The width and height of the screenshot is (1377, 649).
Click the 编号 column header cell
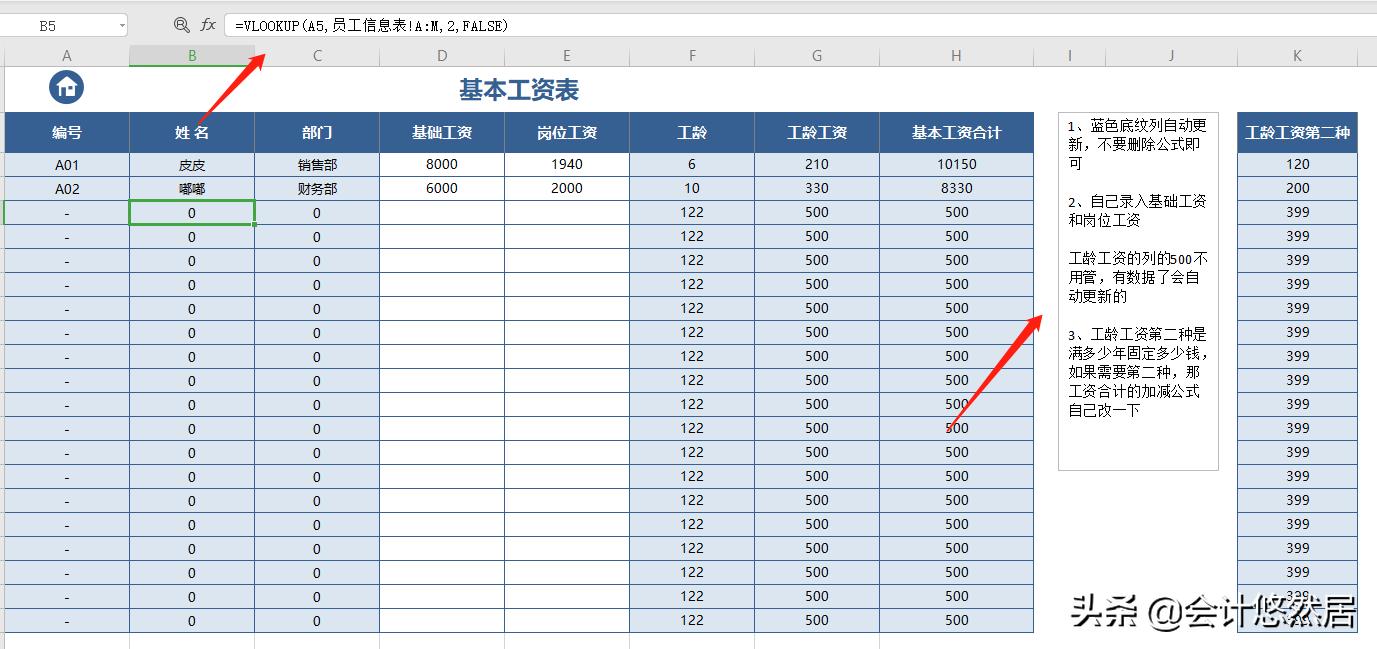(x=66, y=132)
